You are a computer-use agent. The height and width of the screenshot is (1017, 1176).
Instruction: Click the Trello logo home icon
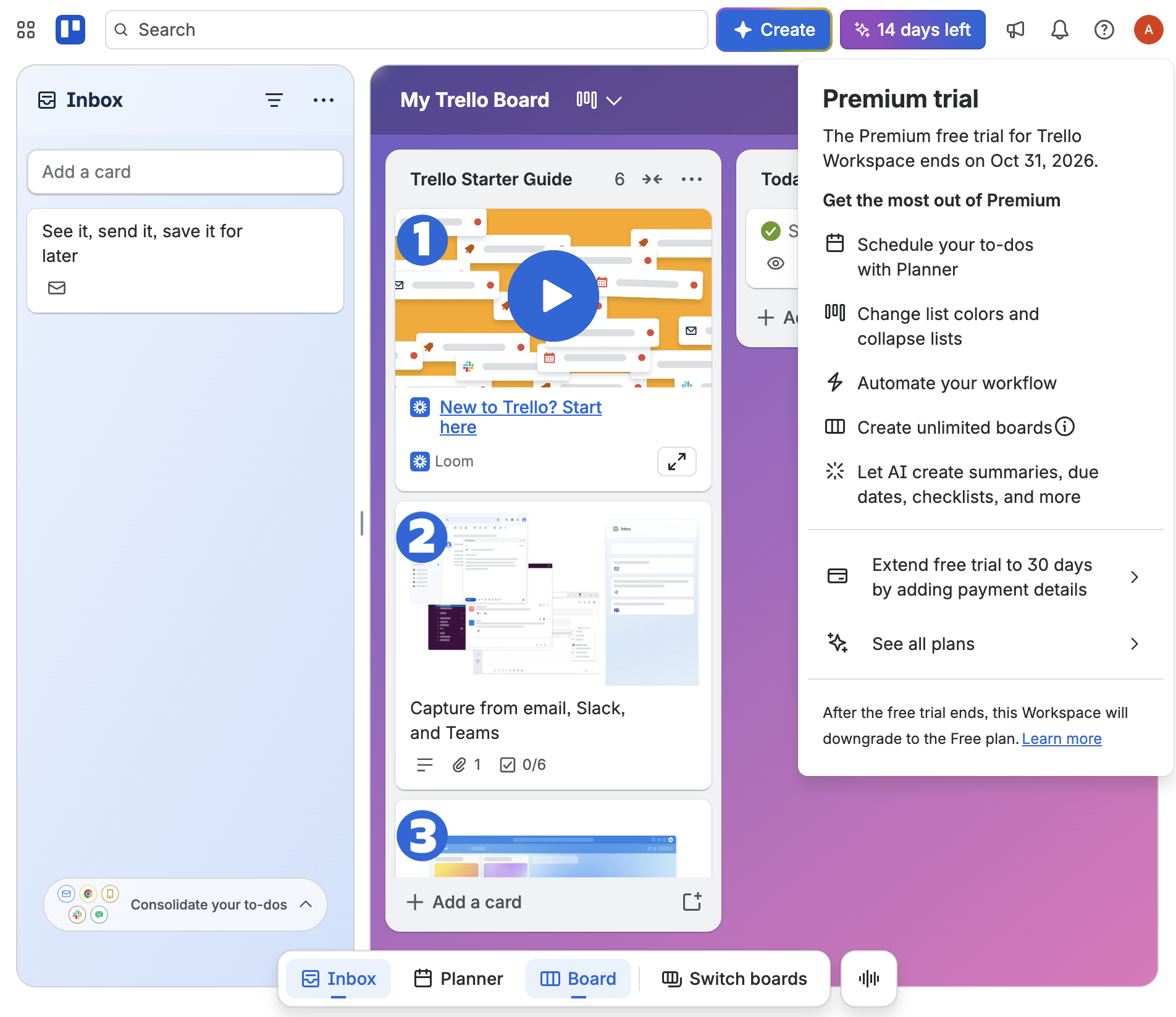pos(70,30)
